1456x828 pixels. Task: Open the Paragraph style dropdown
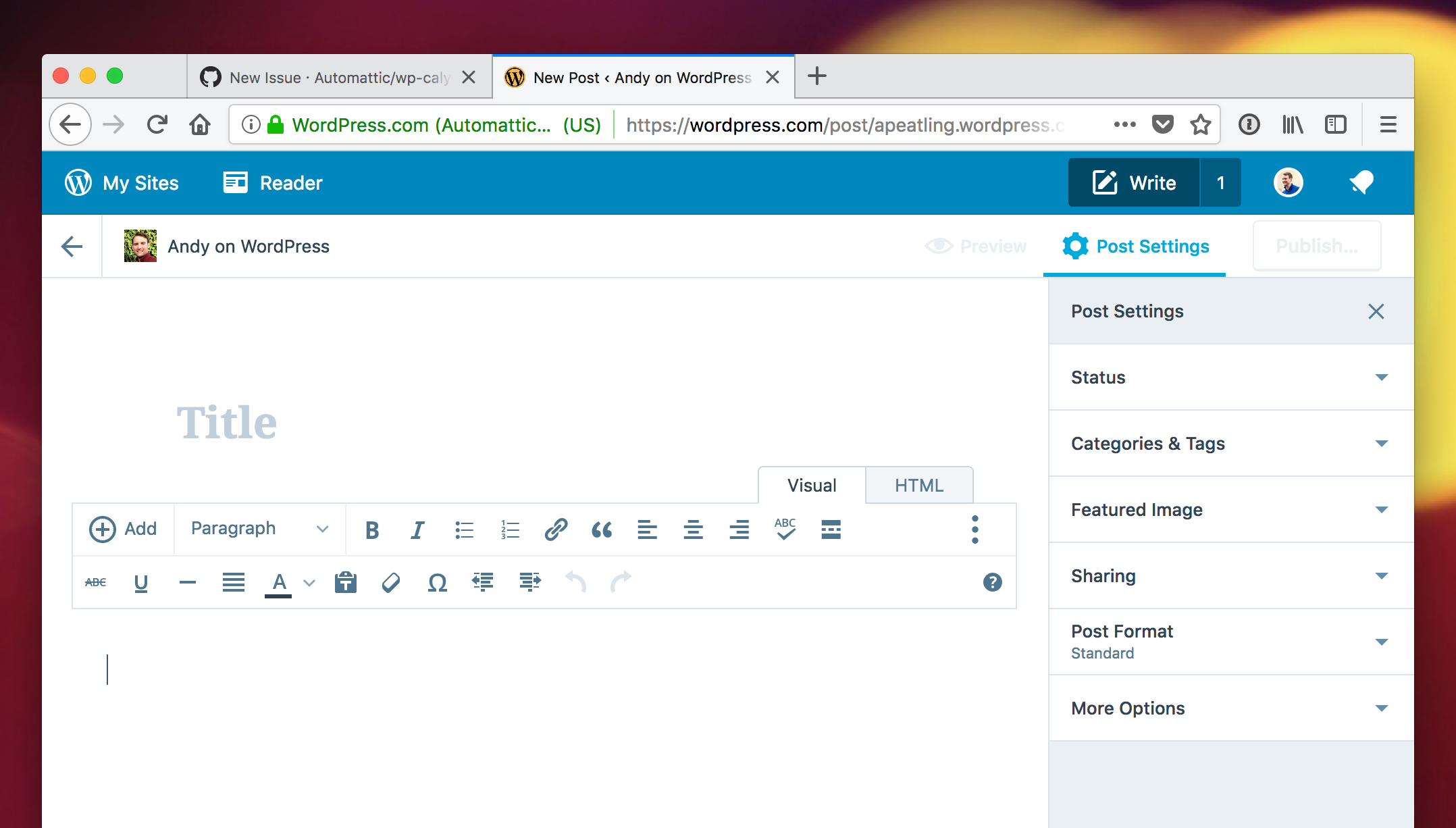pos(259,529)
